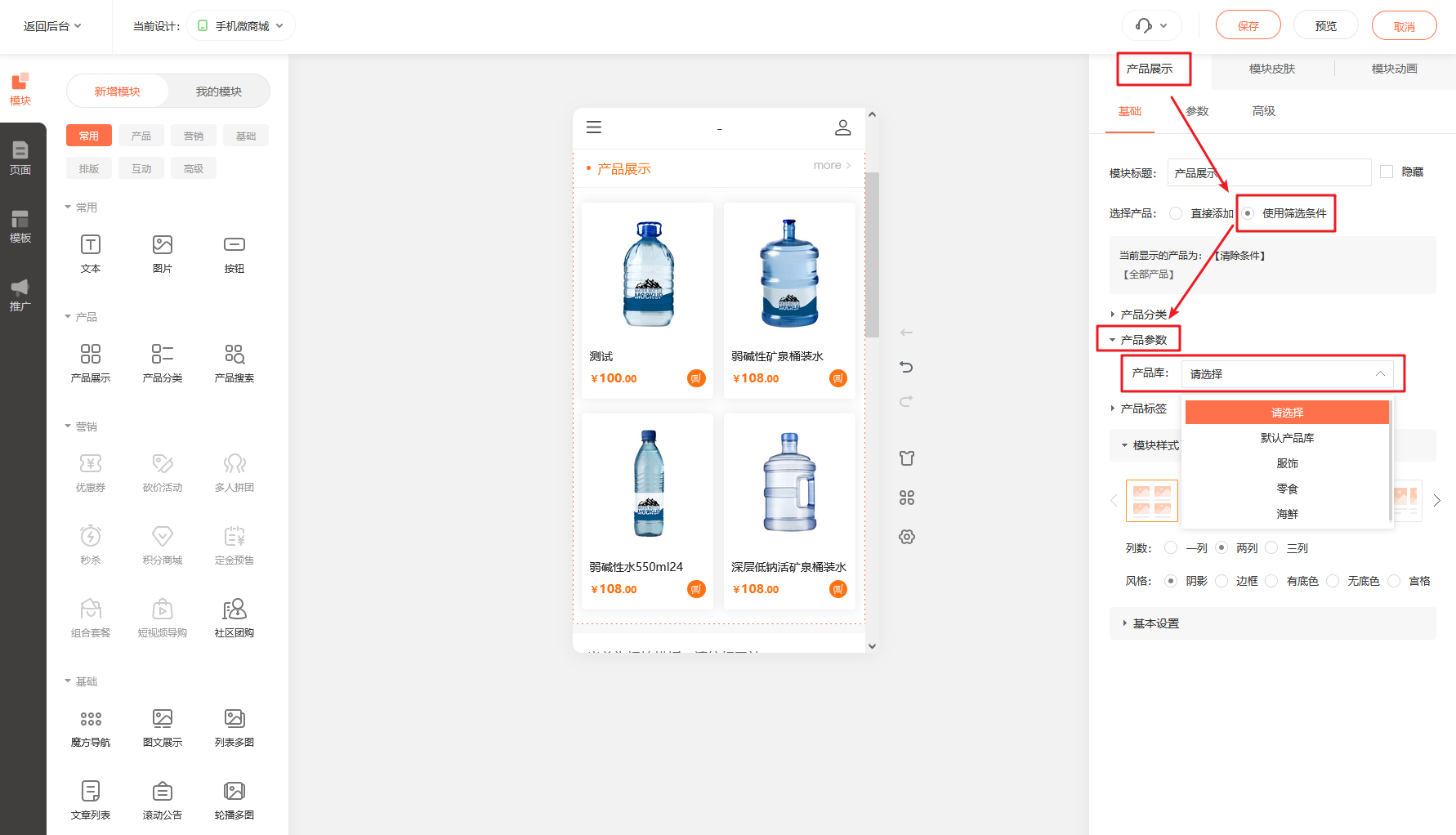Add the 列表多图 module
1456x835 pixels.
point(234,727)
